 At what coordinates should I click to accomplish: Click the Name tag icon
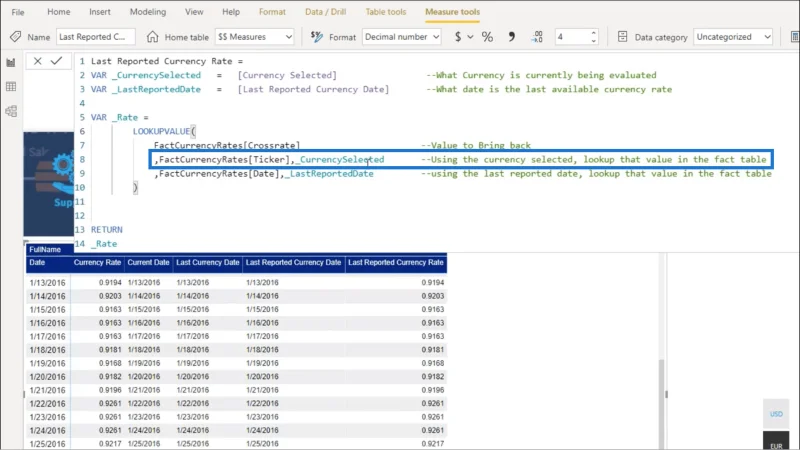point(15,37)
